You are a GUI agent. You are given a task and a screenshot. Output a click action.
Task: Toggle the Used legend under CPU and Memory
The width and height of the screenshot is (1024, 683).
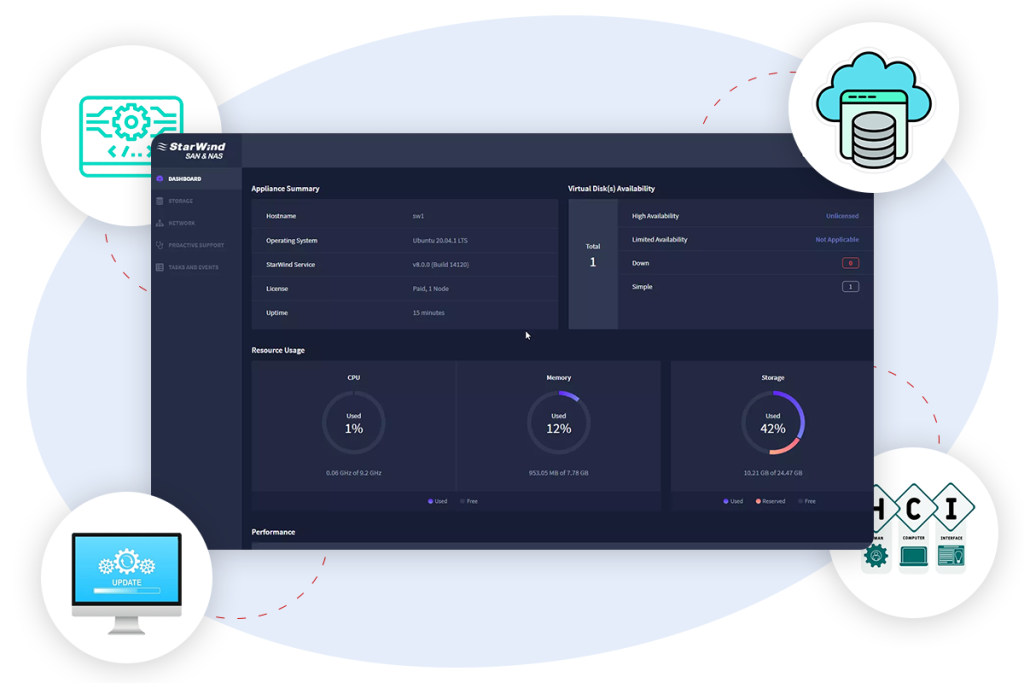[x=438, y=501]
